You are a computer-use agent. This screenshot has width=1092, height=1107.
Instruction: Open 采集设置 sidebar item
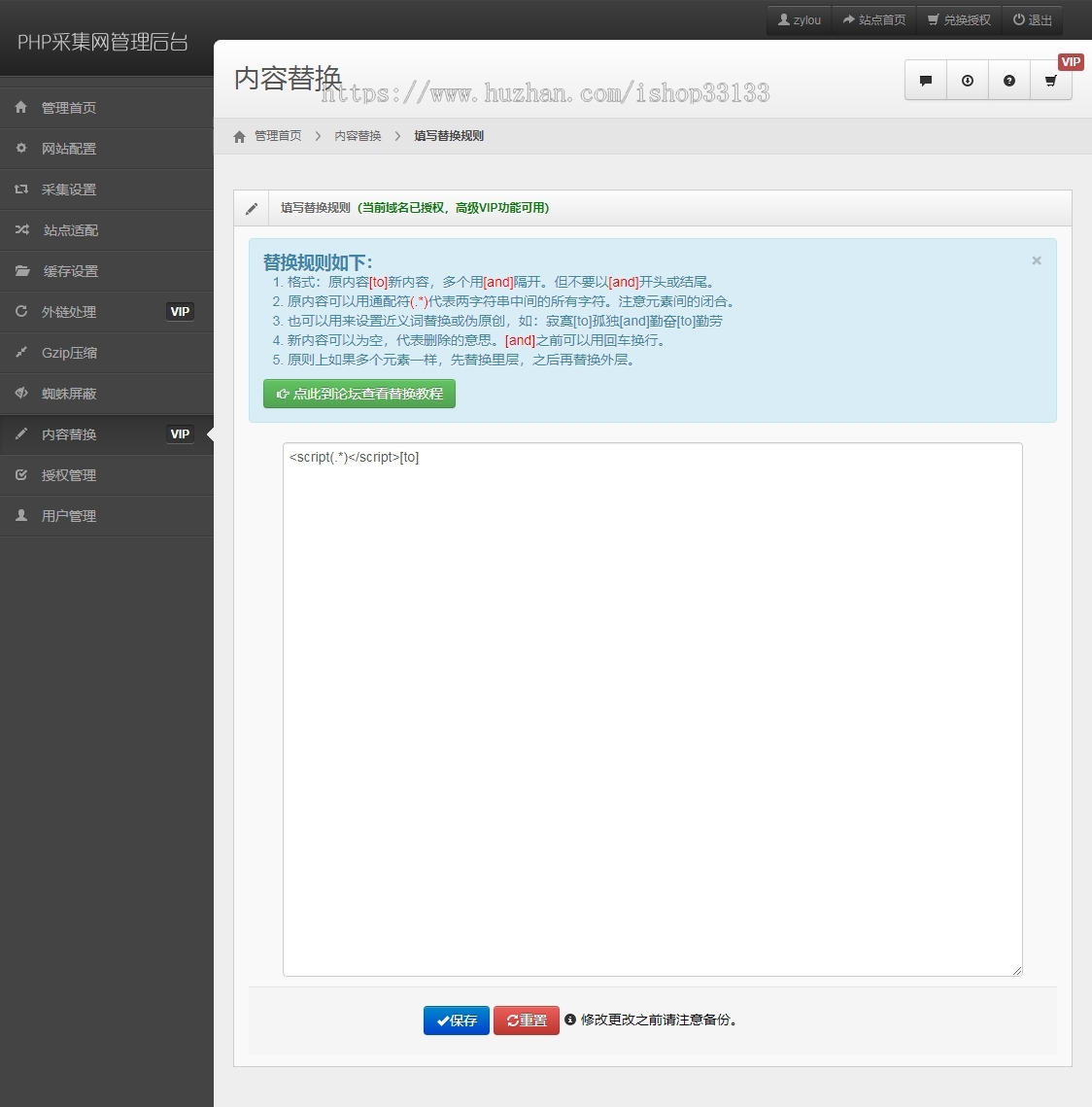click(x=69, y=190)
